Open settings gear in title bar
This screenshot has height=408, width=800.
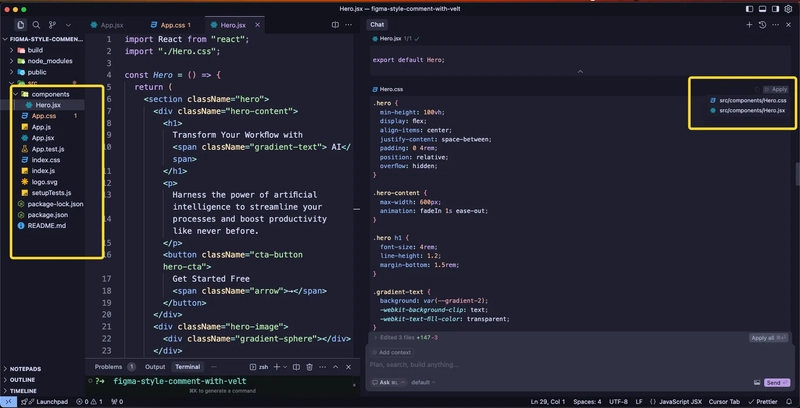click(788, 9)
